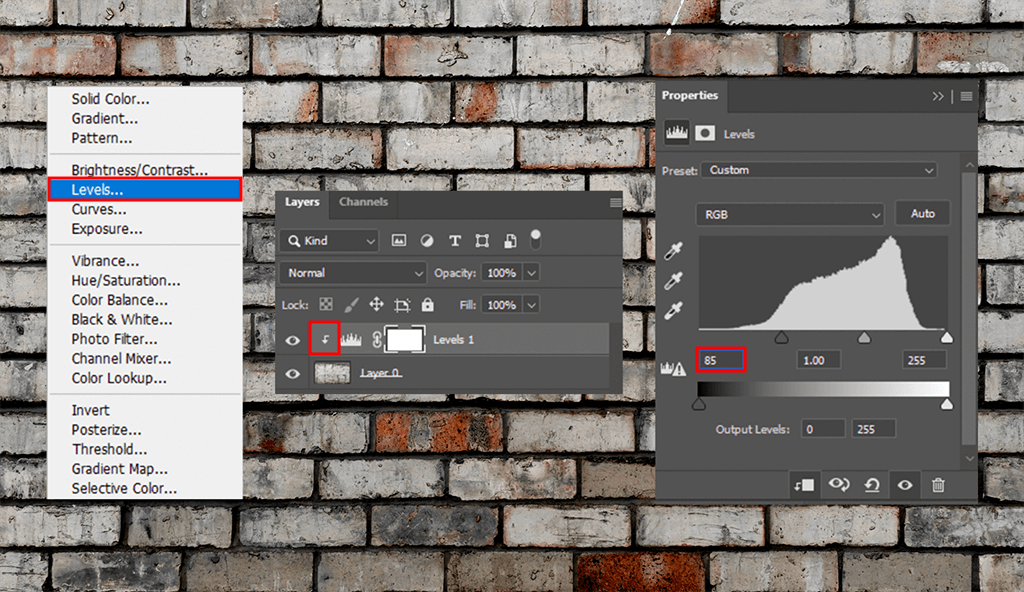This screenshot has width=1024, height=592.
Task: Click the clipping arrow on Levels 1 layer
Action: click(x=325, y=339)
